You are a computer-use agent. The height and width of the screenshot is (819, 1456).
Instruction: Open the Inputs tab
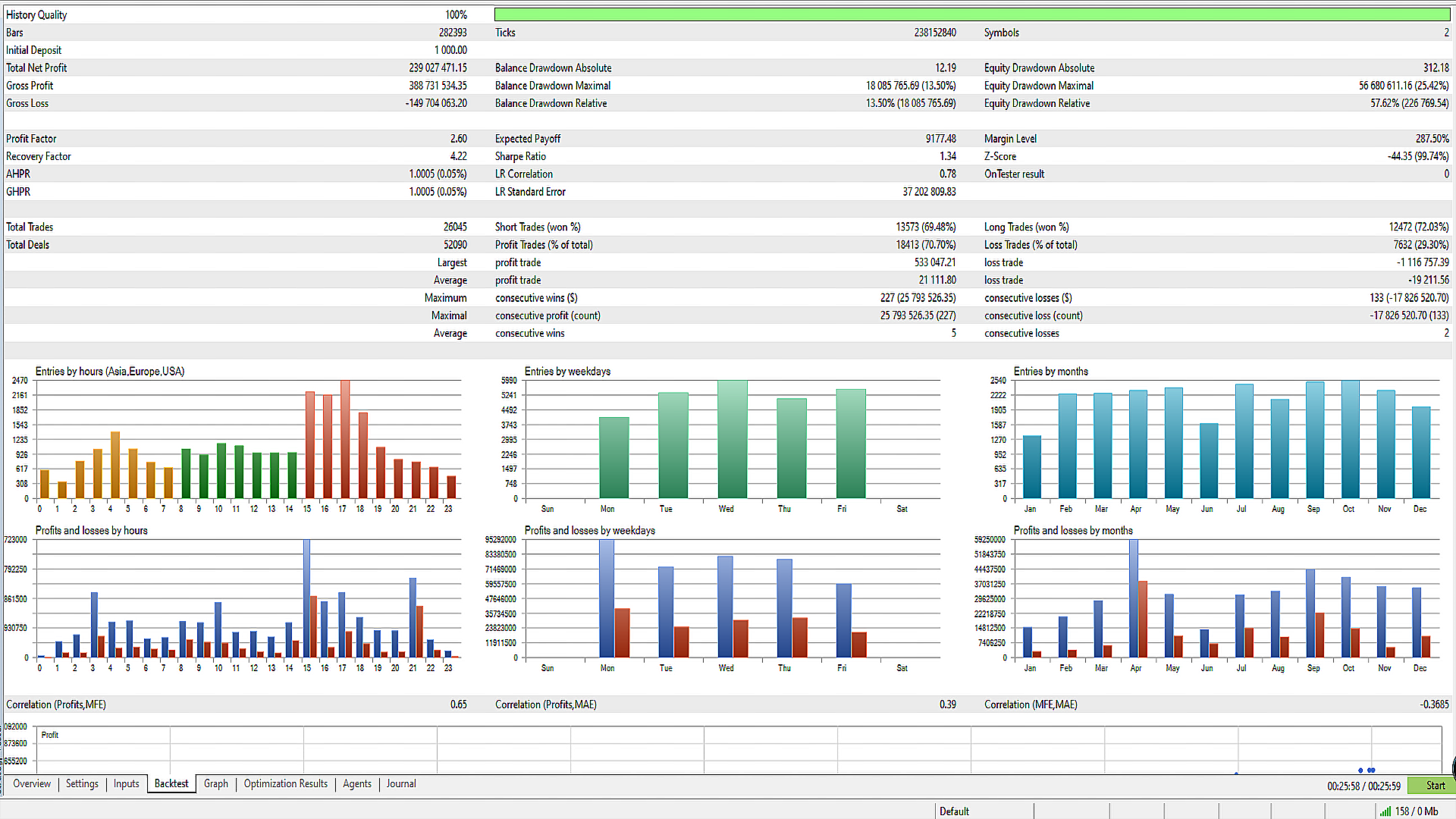[127, 784]
